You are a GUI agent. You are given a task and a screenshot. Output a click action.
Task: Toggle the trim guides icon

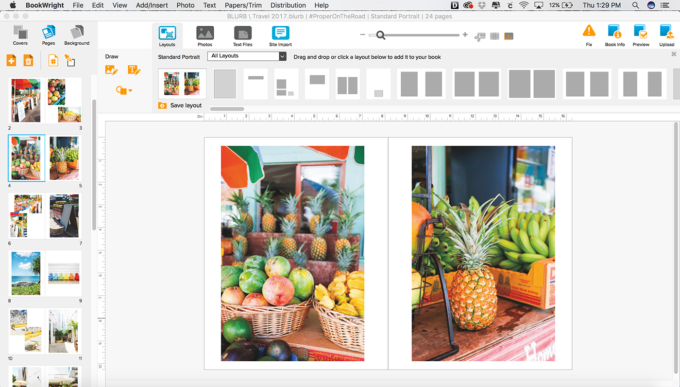pyautogui.click(x=480, y=37)
